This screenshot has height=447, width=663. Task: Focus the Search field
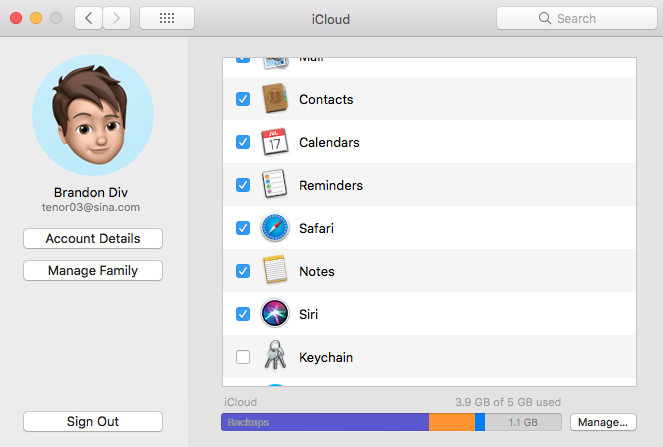coord(577,18)
